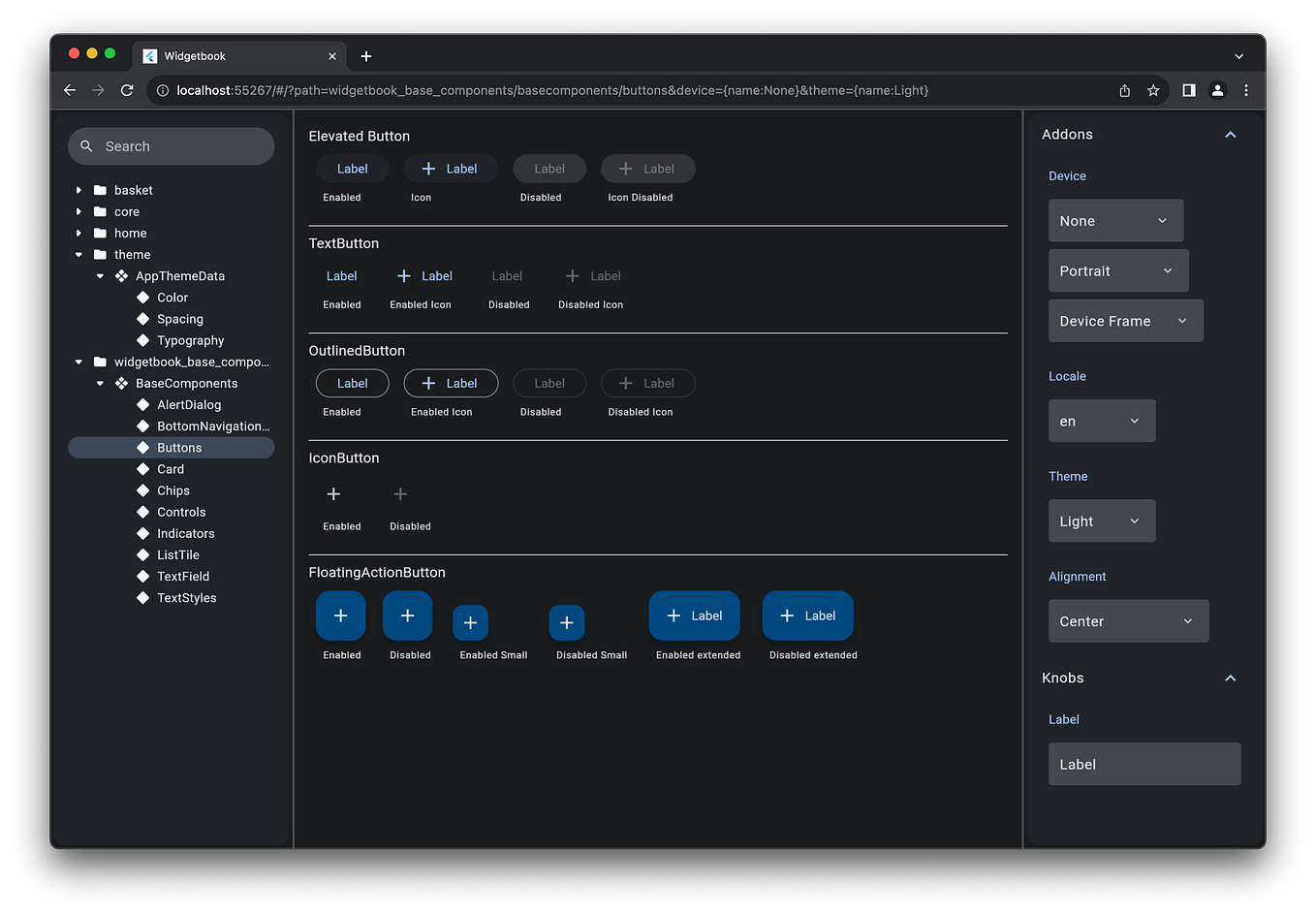Select the Typography item under AppThemeData
1316x915 pixels.
(x=190, y=340)
